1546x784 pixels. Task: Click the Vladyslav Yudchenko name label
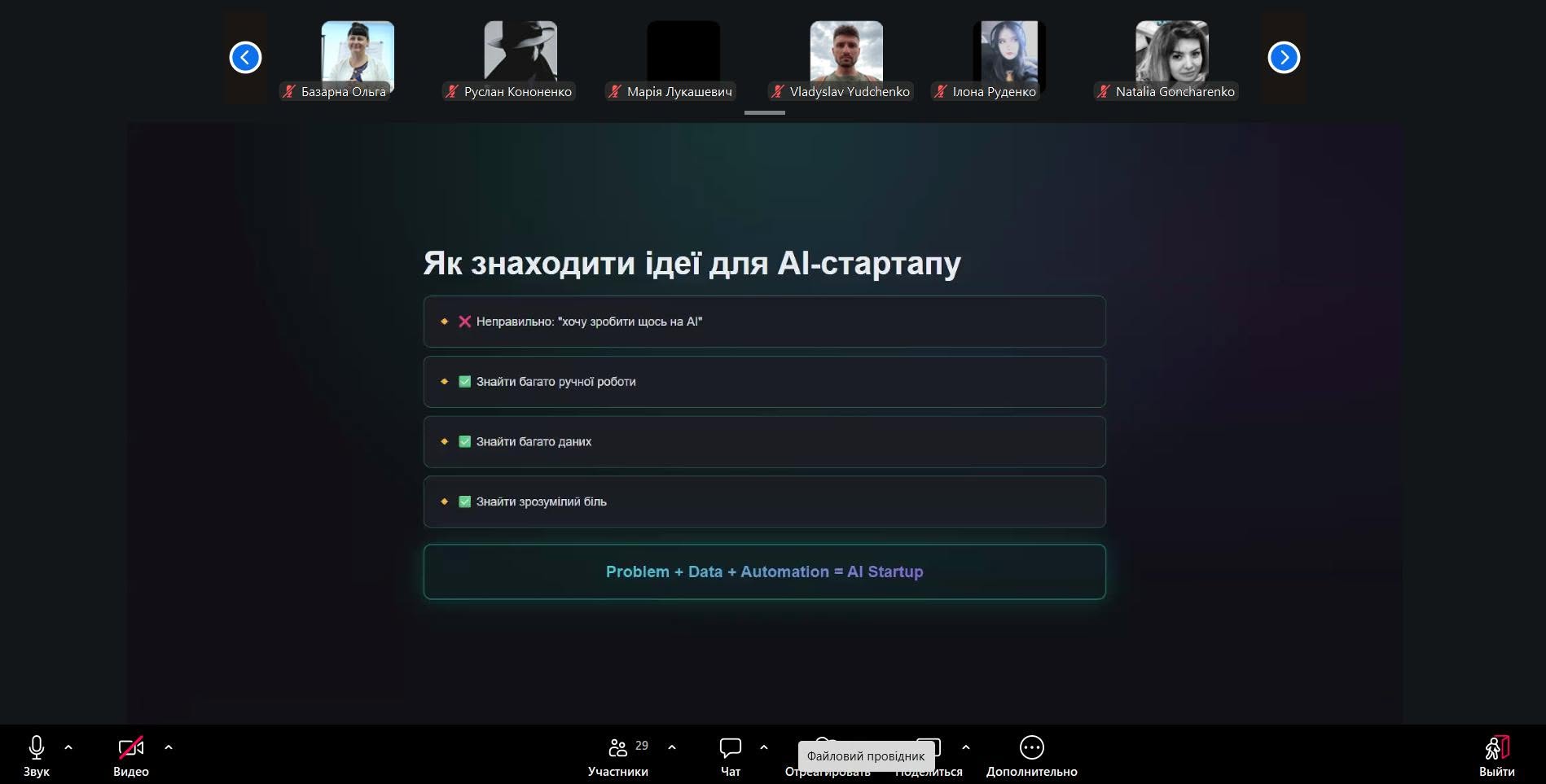[850, 92]
